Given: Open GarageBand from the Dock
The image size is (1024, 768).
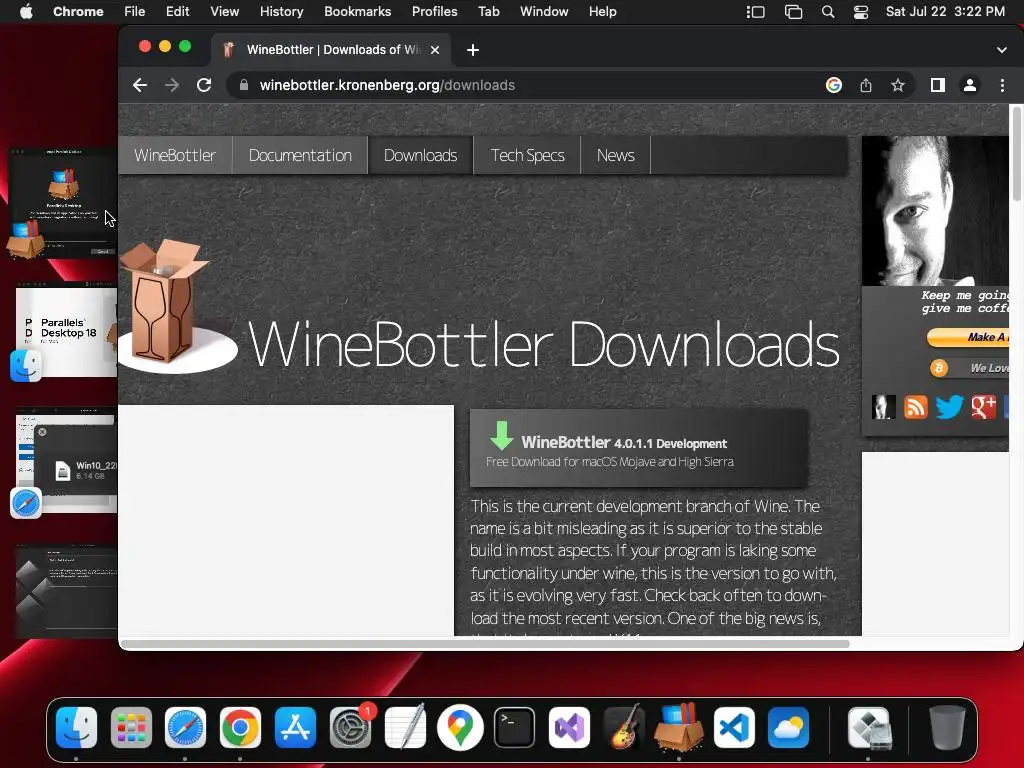Looking at the screenshot, I should [624, 728].
